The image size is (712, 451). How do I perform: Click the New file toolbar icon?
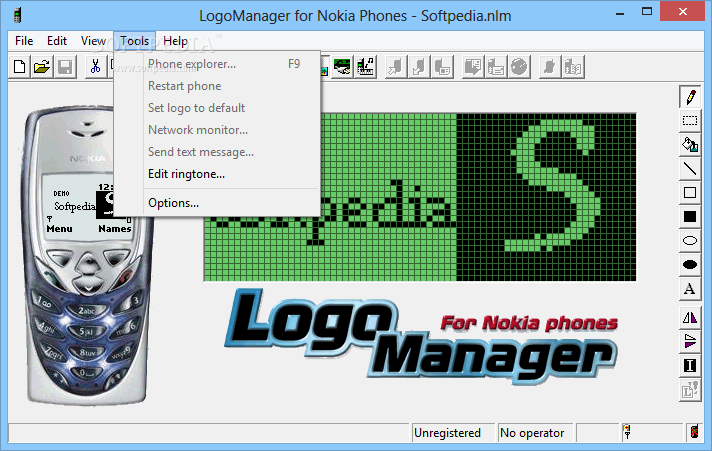[x=20, y=67]
